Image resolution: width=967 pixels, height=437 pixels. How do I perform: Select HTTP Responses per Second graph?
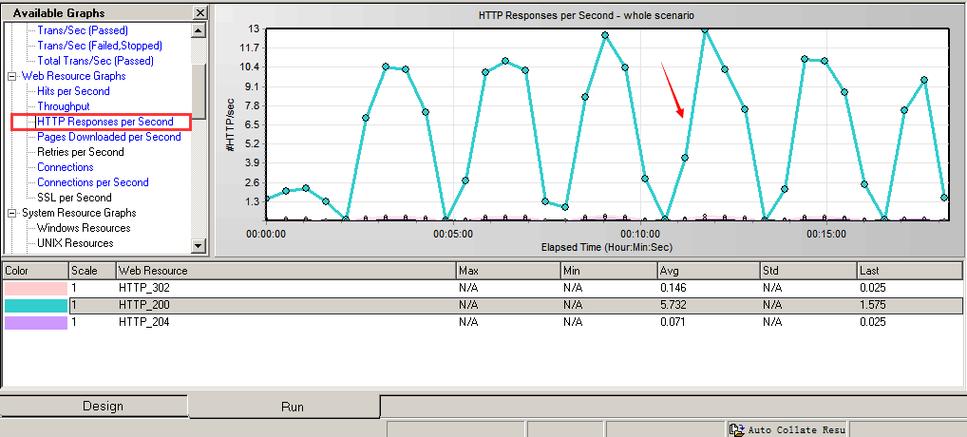105,122
